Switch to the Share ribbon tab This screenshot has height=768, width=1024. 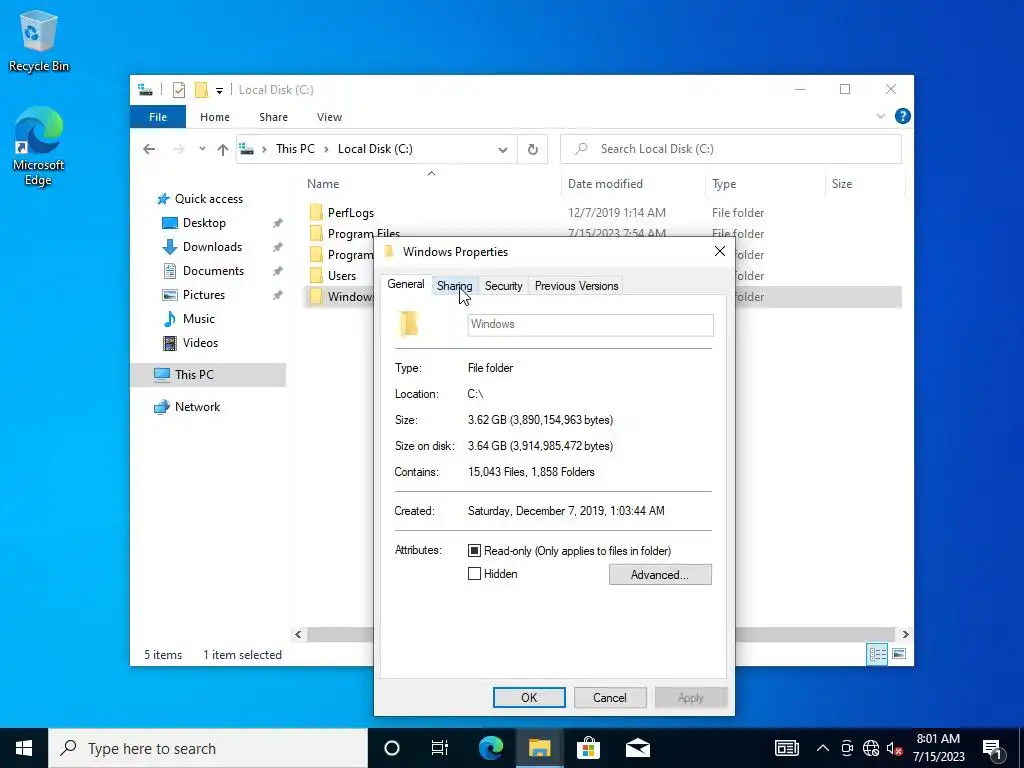[x=273, y=117]
